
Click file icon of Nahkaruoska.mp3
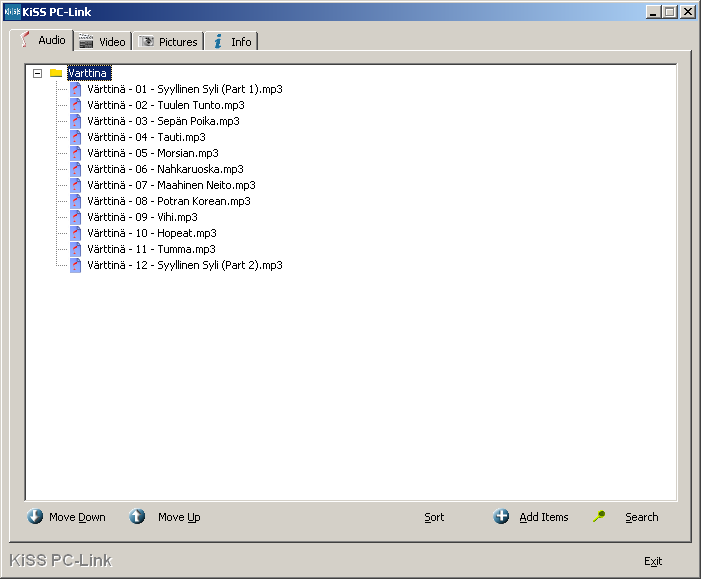click(76, 169)
